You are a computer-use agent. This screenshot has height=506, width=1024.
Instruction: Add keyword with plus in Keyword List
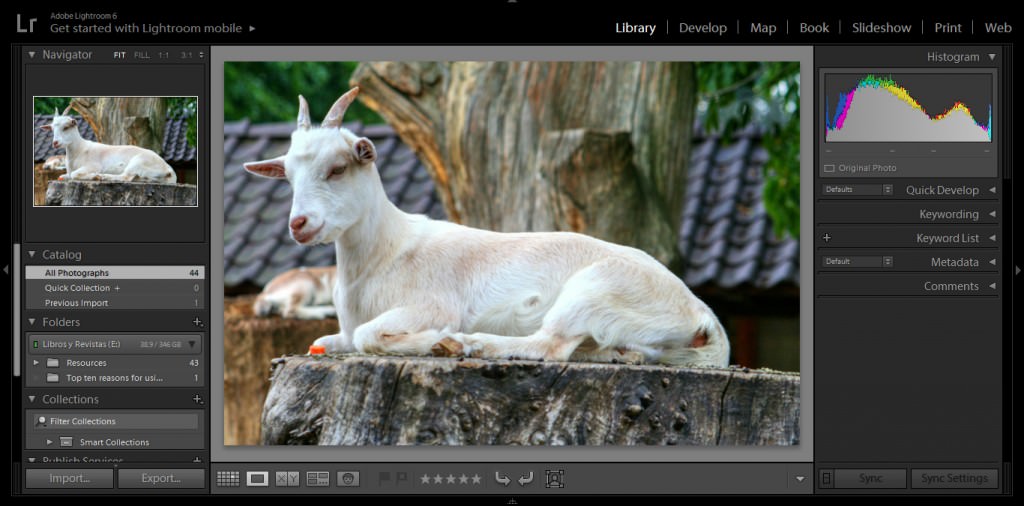click(x=827, y=238)
